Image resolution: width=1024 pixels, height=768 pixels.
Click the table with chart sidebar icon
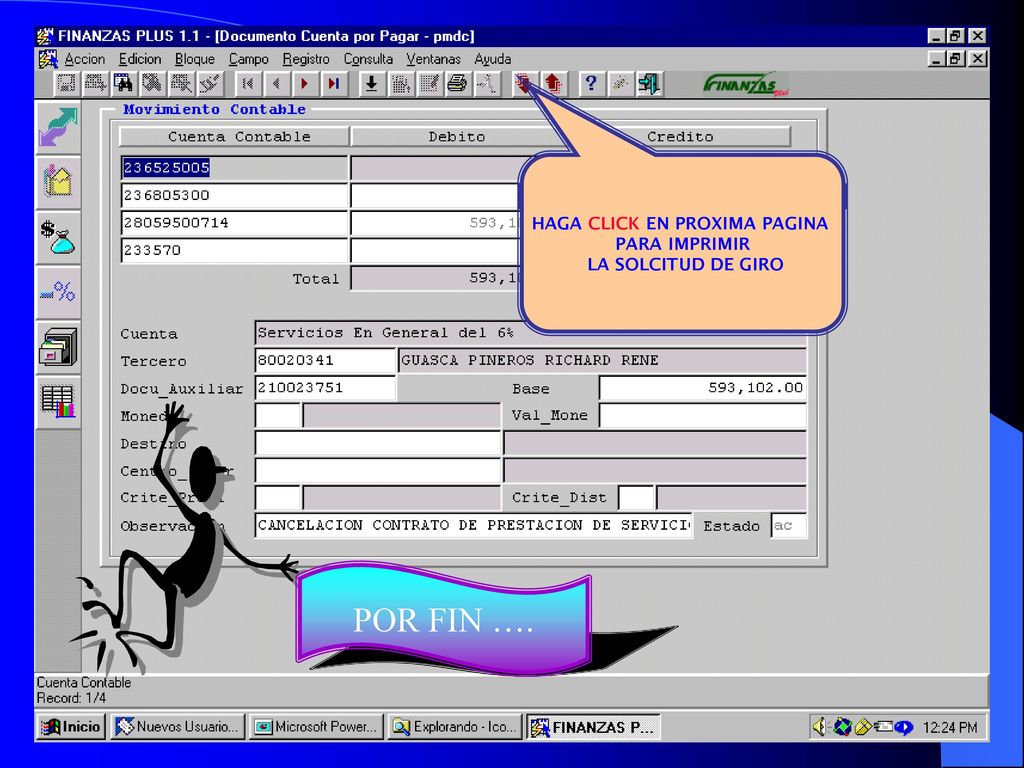pyautogui.click(x=58, y=401)
